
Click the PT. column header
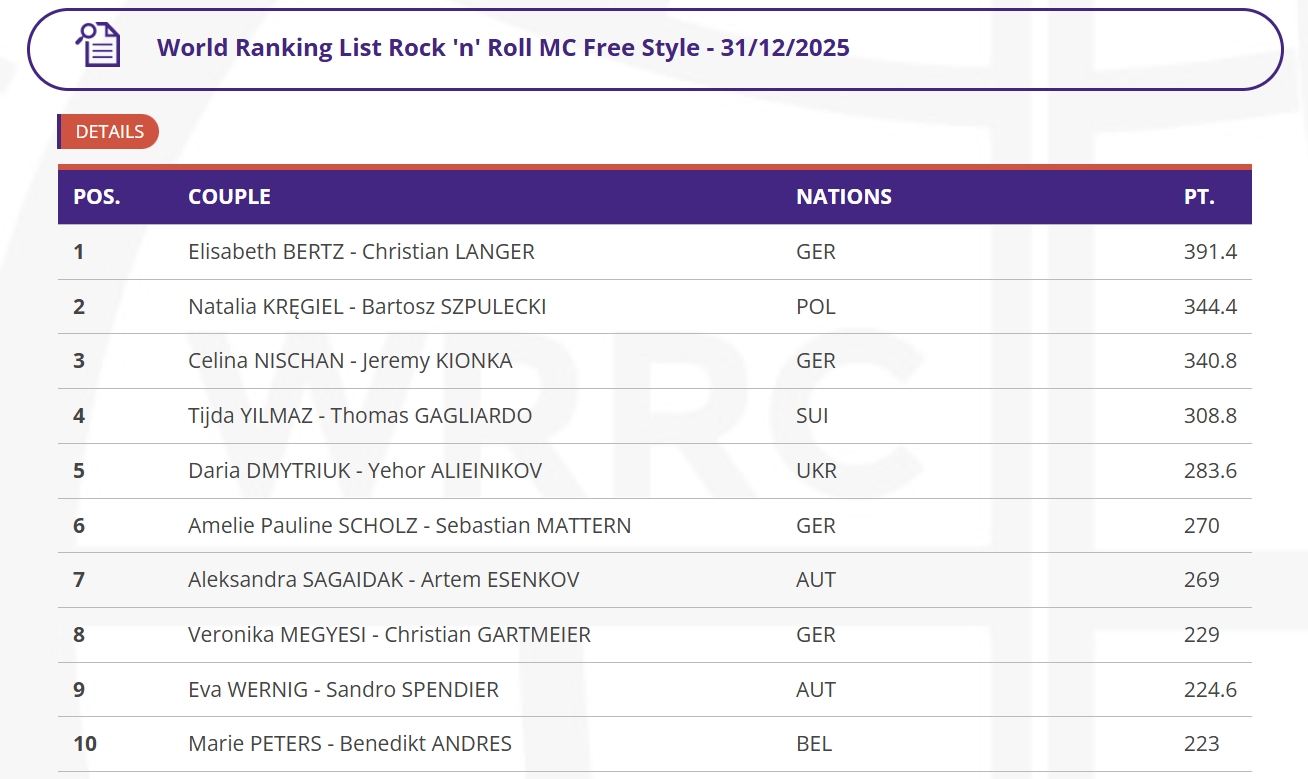[x=1199, y=197]
